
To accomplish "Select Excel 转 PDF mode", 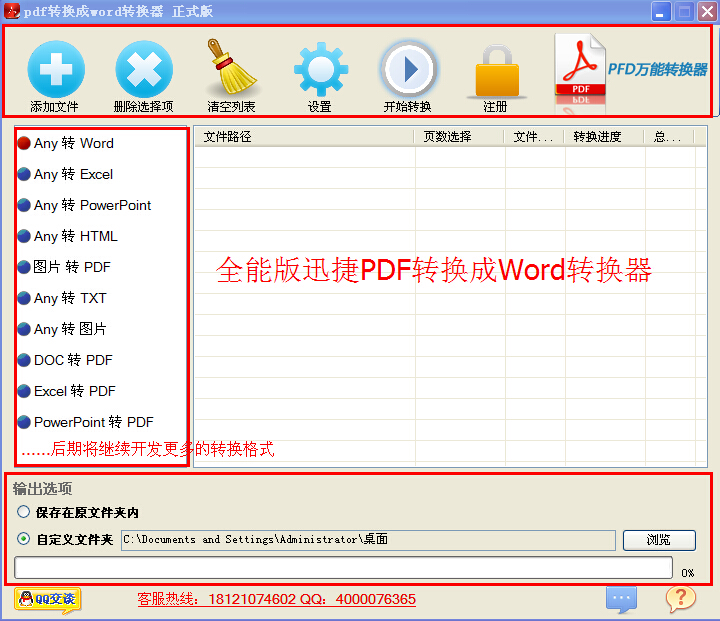I will click(x=67, y=391).
